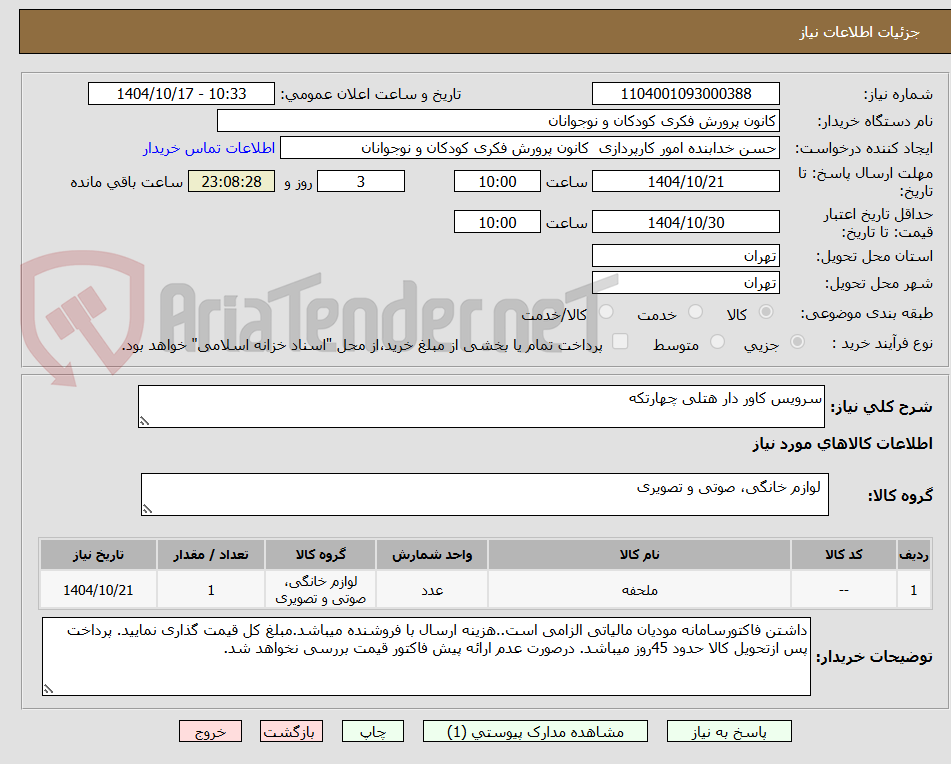Image resolution: width=951 pixels, height=764 pixels.
Task: Open اطلاعات تماس خریدار link
Action: tap(209, 149)
